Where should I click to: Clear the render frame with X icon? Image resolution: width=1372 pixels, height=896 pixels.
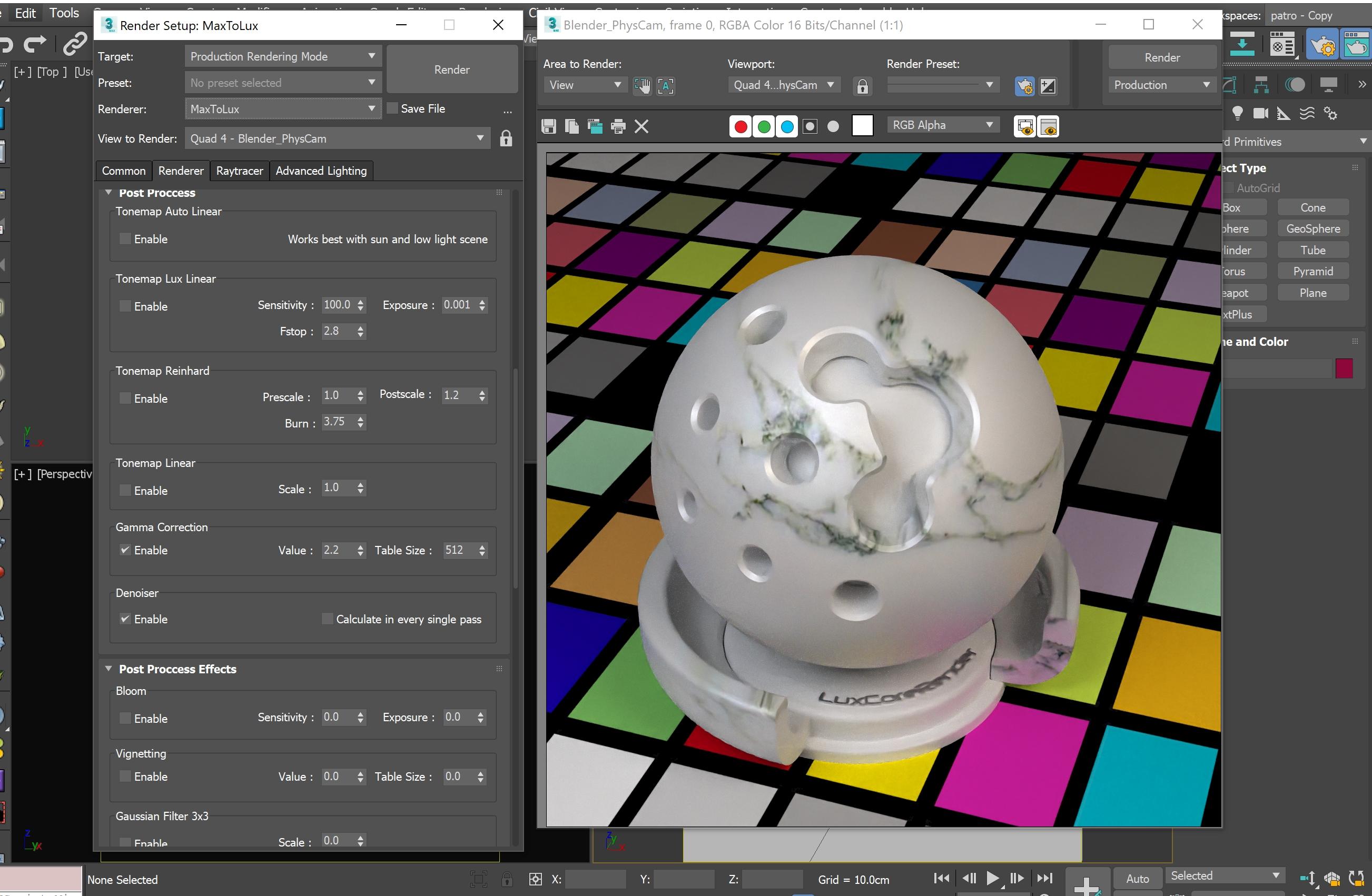click(x=641, y=126)
